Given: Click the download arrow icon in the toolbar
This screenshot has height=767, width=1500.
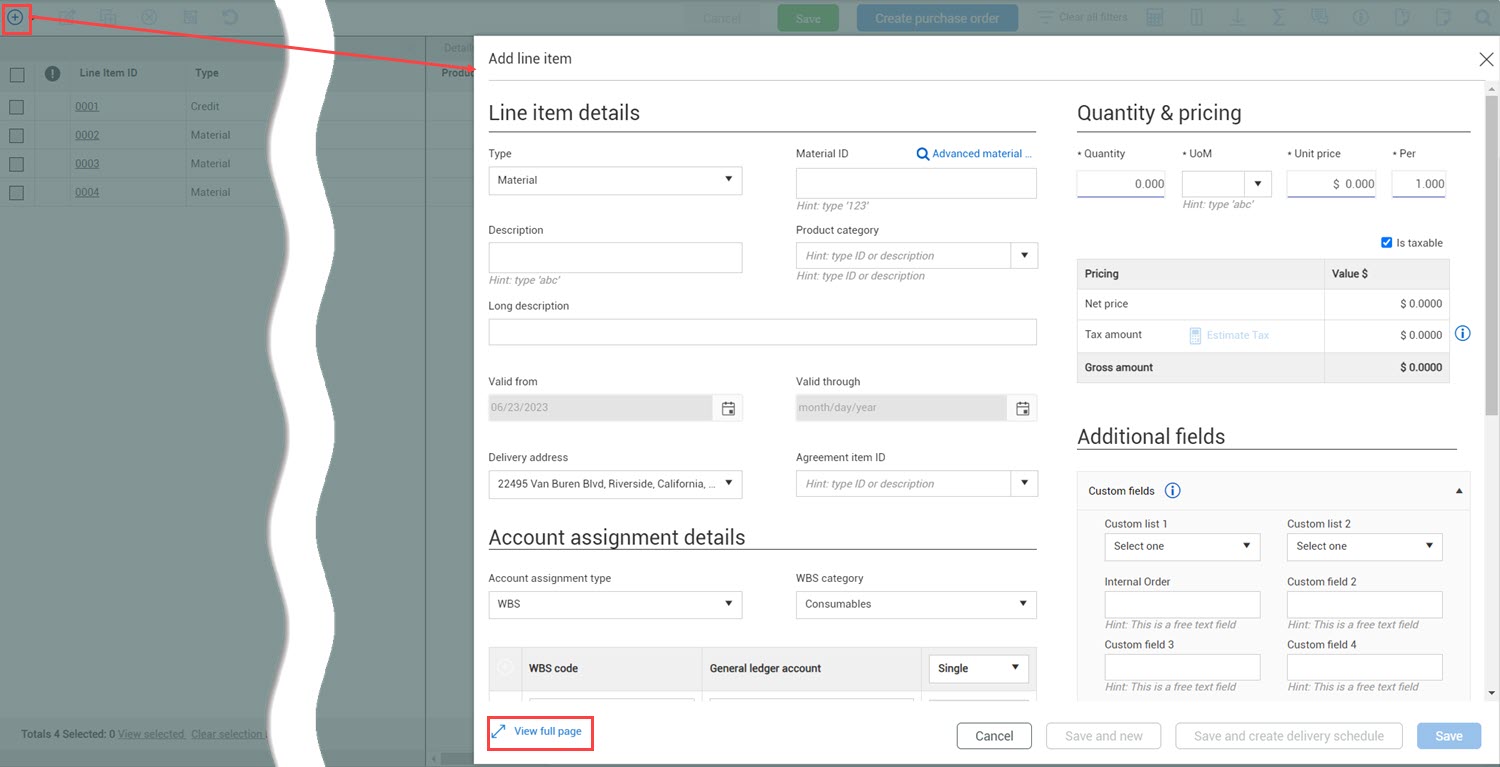Looking at the screenshot, I should pyautogui.click(x=1237, y=17).
